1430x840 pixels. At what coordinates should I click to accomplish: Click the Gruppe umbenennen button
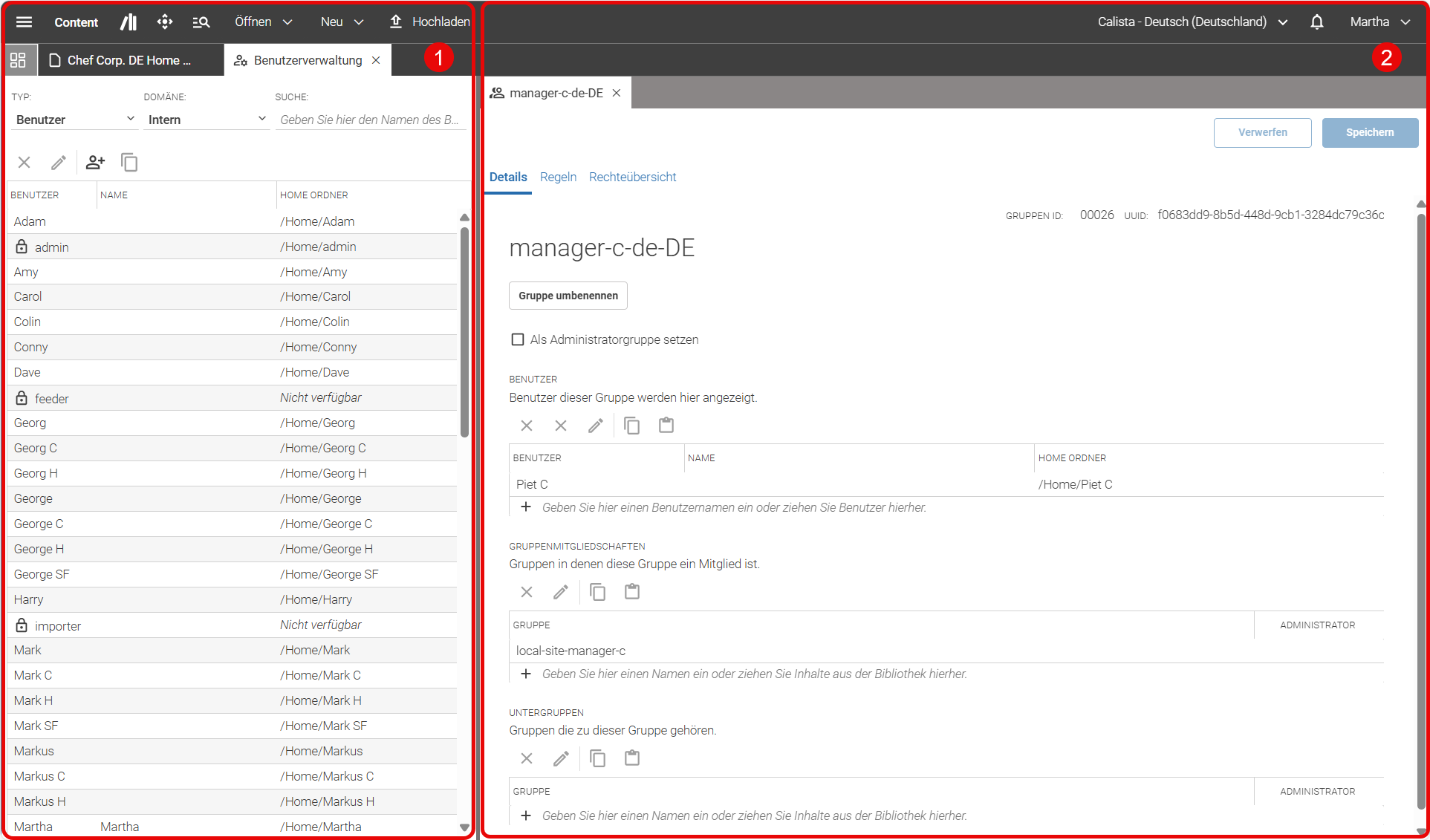tap(568, 296)
